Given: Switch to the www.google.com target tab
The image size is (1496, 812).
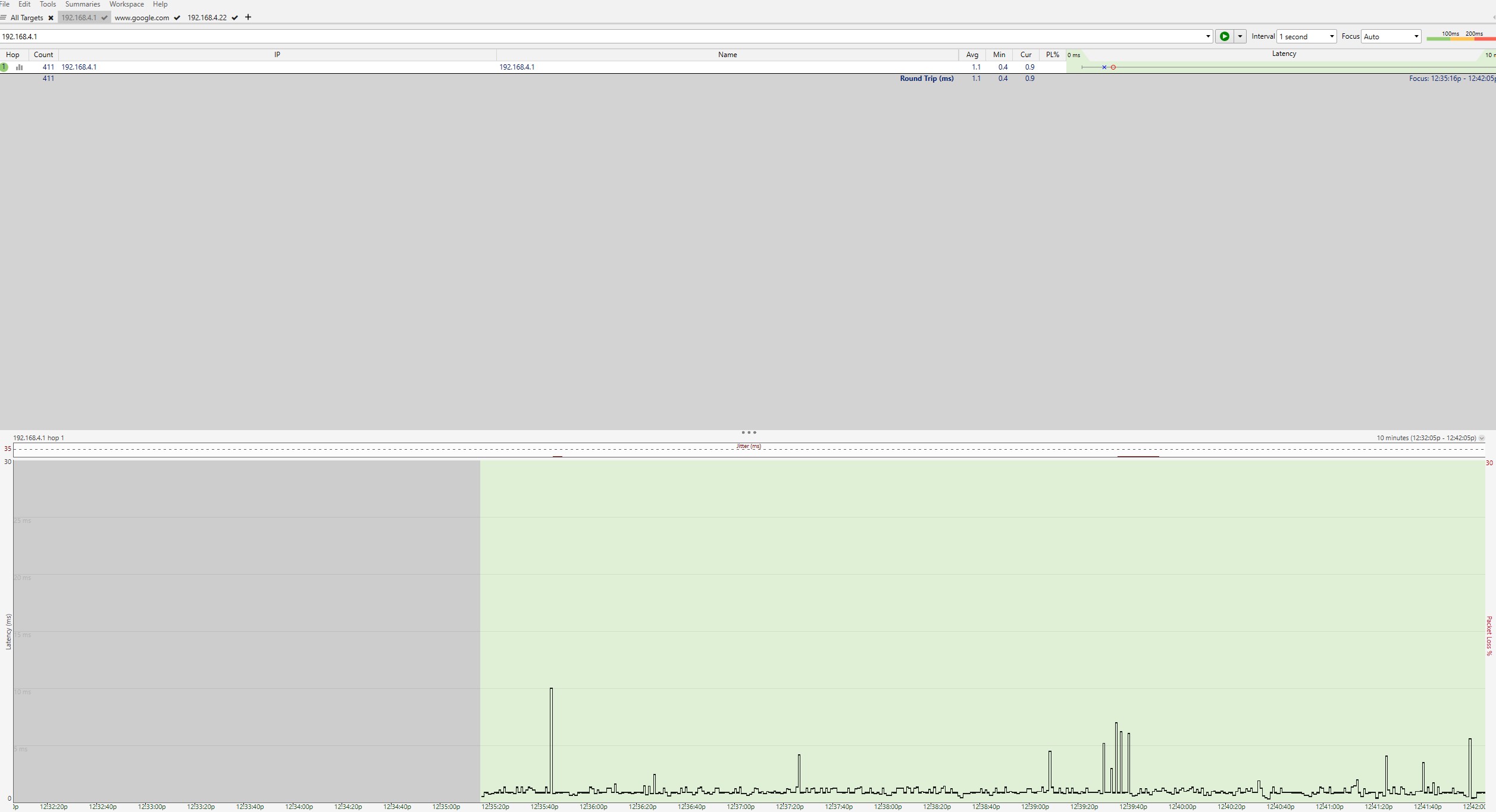Looking at the screenshot, I should pyautogui.click(x=142, y=18).
